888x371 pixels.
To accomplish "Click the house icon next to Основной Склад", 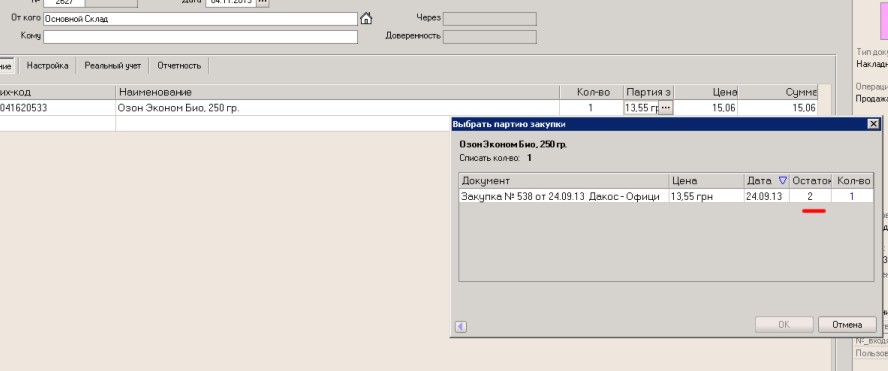I will coord(366,19).
